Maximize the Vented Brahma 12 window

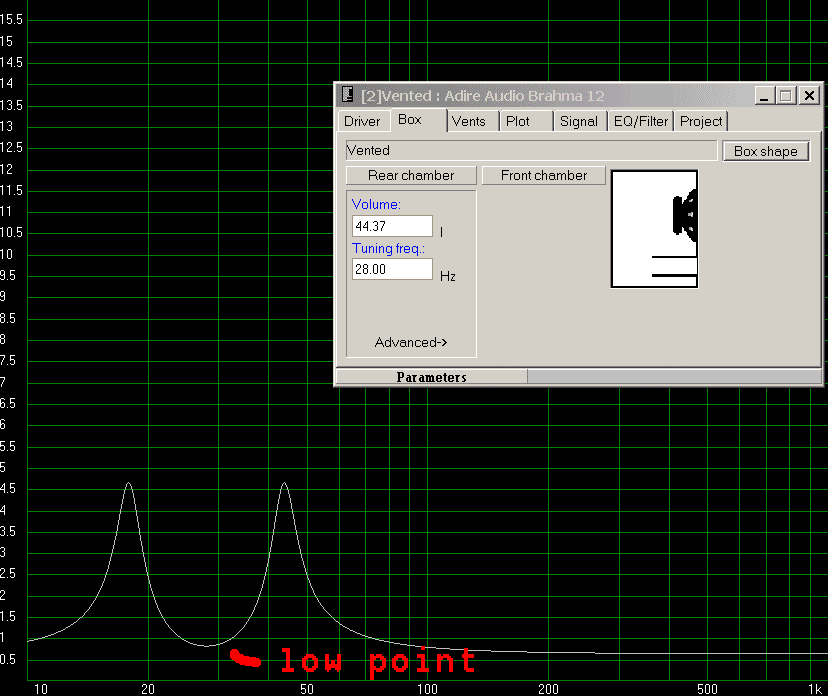786,96
